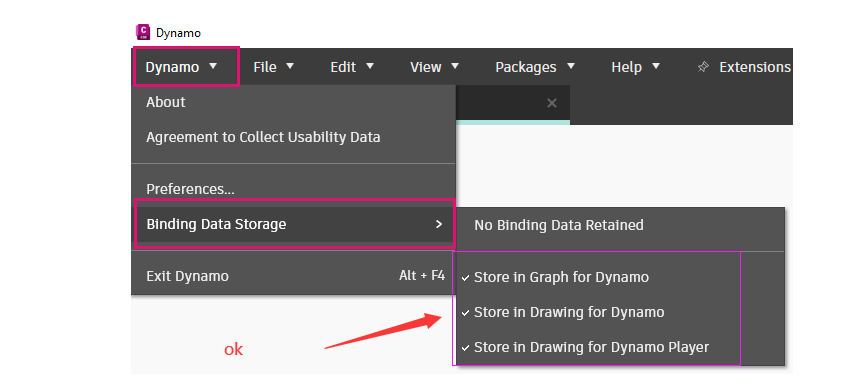The height and width of the screenshot is (390, 849).
Task: Click the arrow beside View menu
Action: pos(455,66)
